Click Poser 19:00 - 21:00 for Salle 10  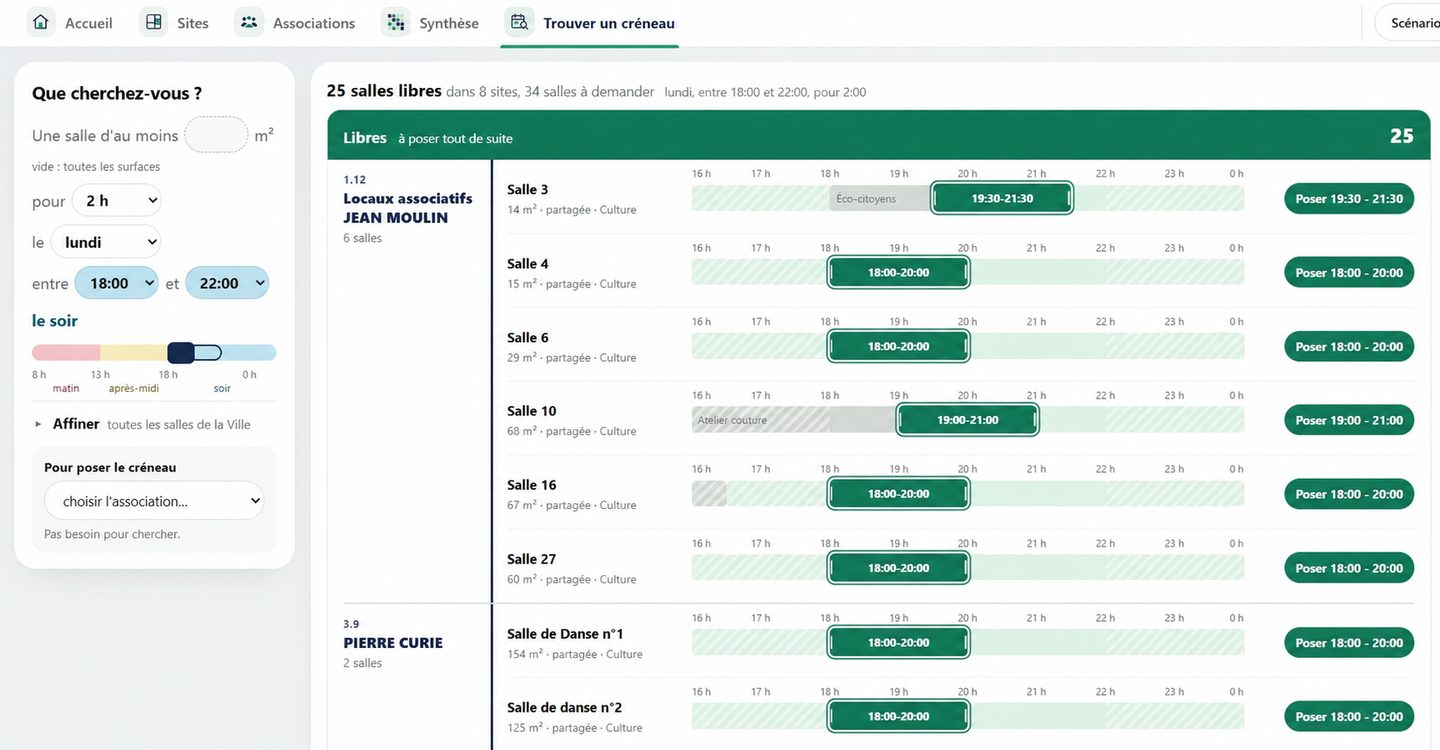point(1349,420)
